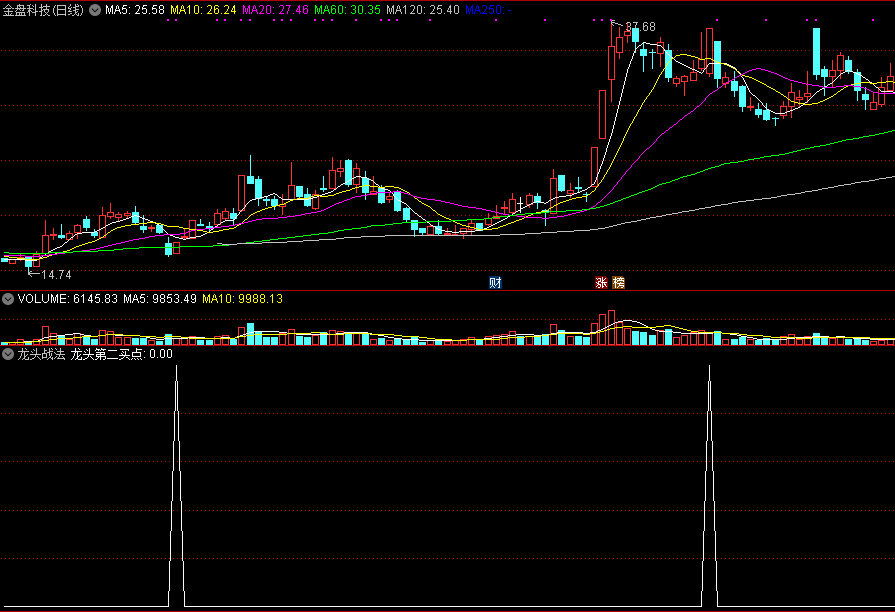Click the second 龙头第二买点 signal spike
Image resolution: width=895 pixels, height=612 pixels.
point(709,485)
